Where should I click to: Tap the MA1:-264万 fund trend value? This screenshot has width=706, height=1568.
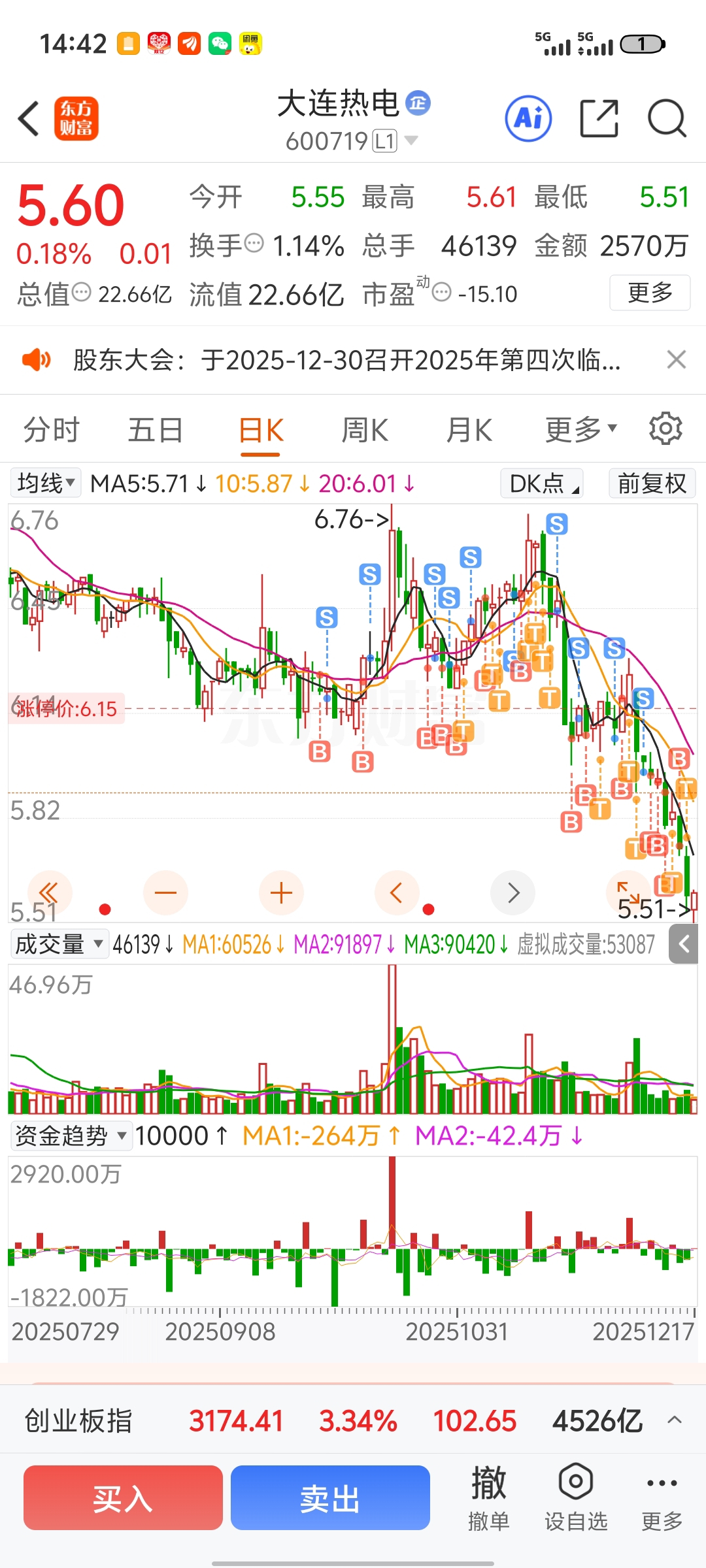point(320,1135)
